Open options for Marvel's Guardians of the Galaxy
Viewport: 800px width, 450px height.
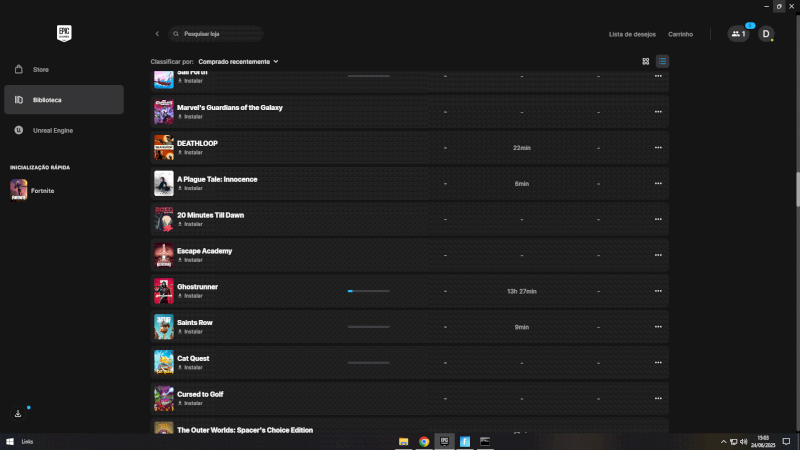coord(658,112)
